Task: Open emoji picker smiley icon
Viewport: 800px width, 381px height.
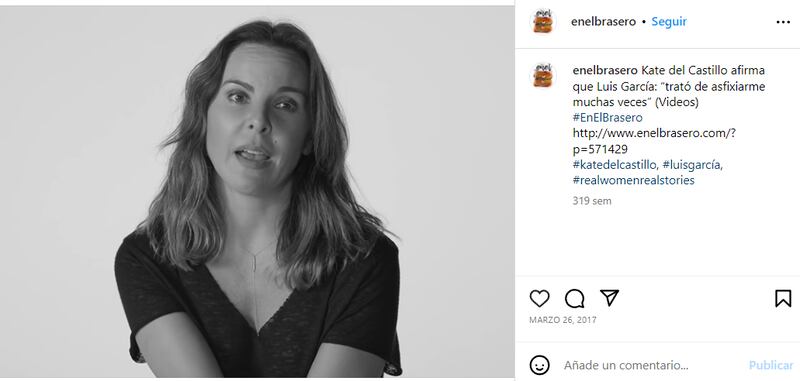Action: point(540,365)
